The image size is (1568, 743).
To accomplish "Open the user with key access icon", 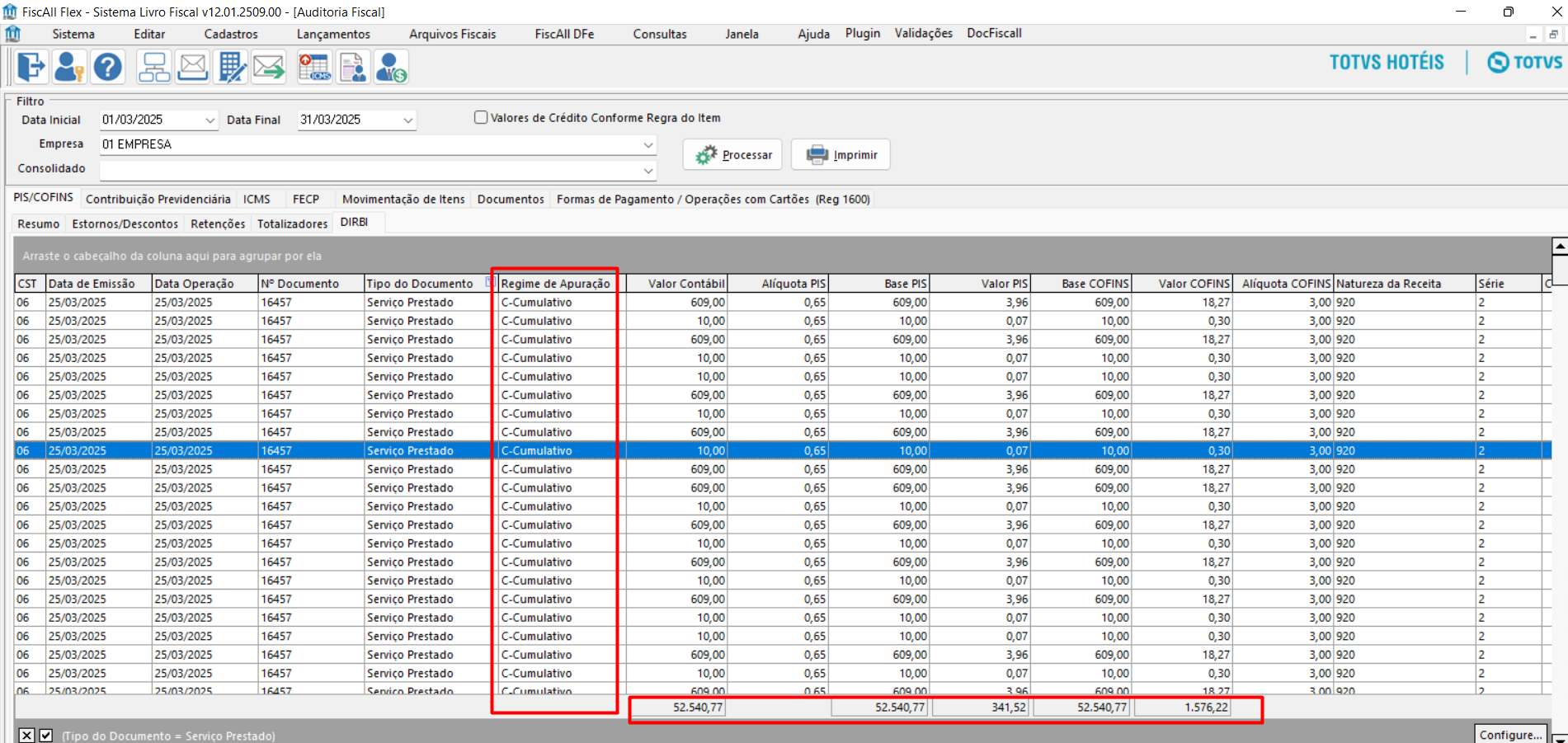I will (69, 67).
